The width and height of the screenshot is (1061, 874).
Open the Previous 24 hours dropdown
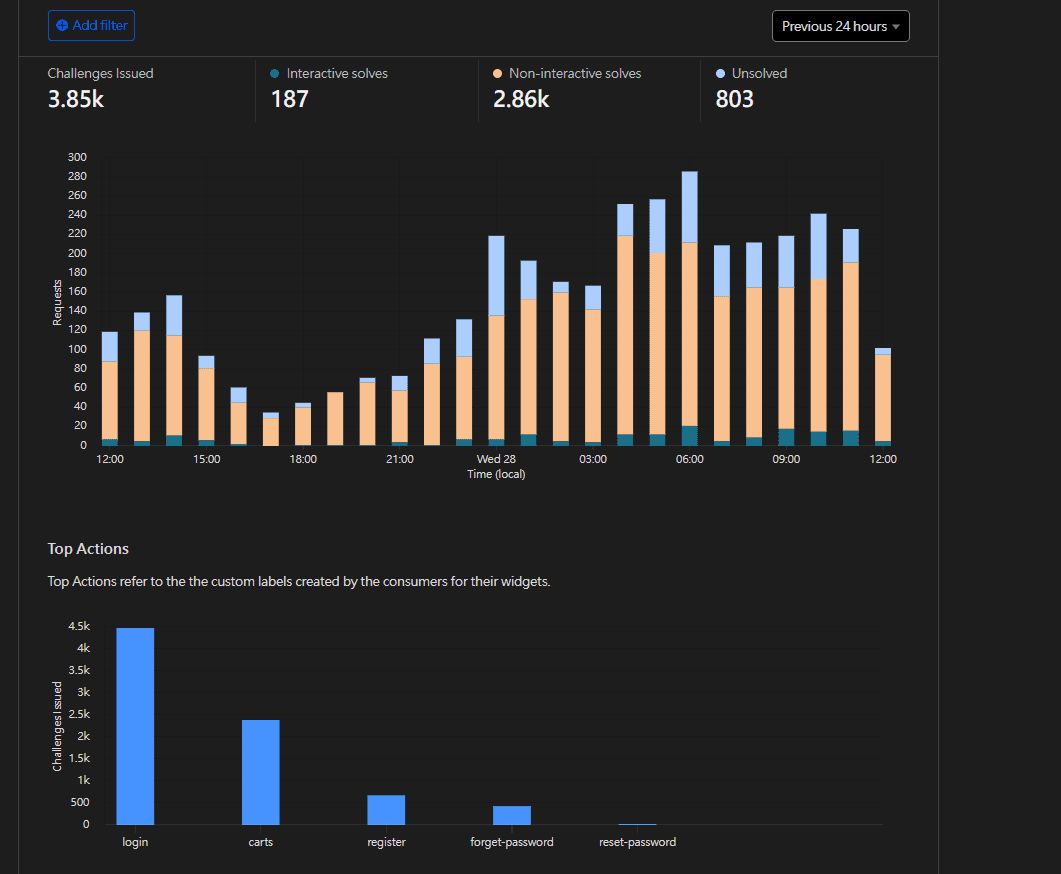pos(840,27)
